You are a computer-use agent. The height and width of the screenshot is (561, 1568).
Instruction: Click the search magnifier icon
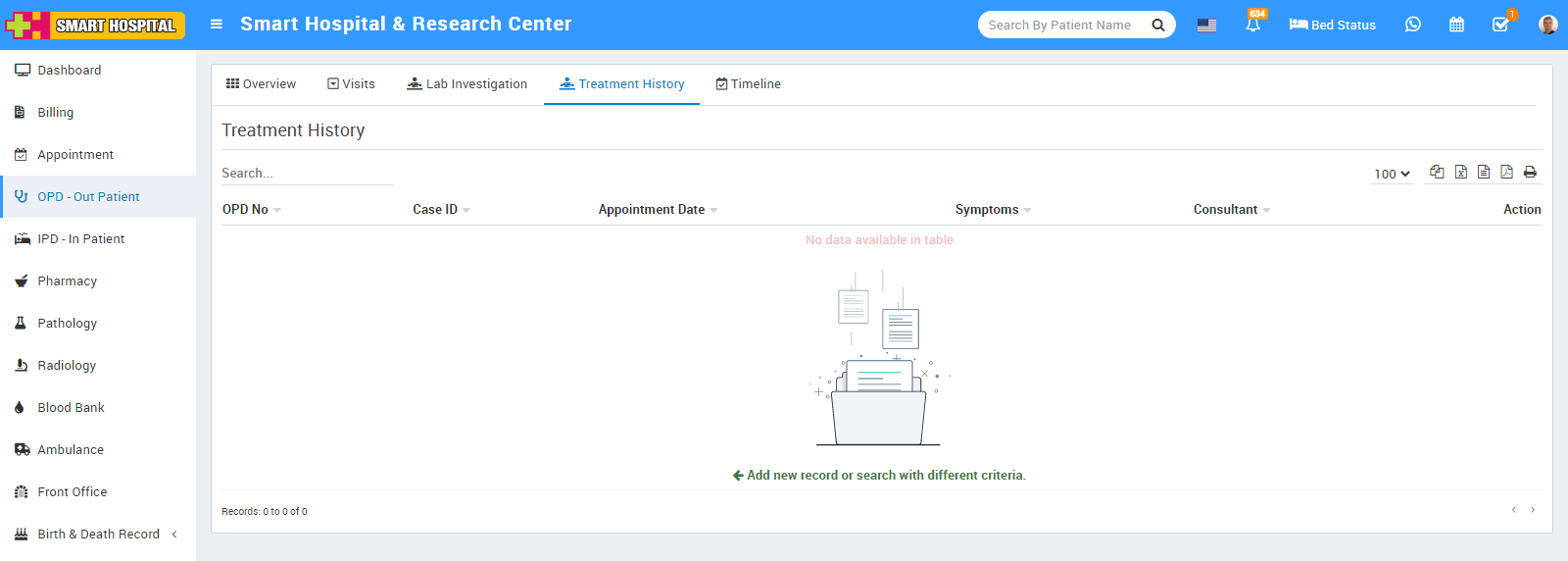point(1158,25)
